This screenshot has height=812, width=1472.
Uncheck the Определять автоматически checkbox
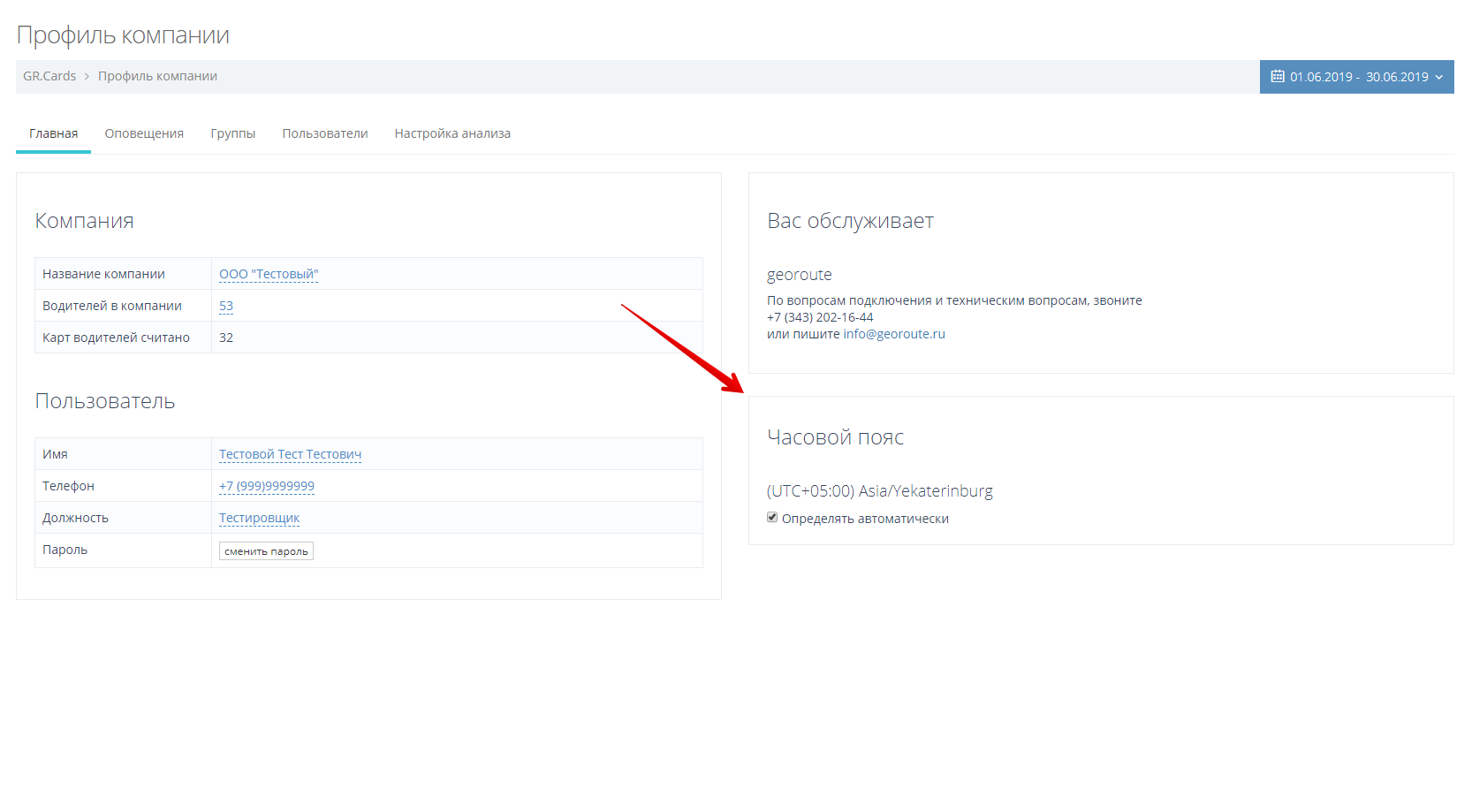click(772, 518)
